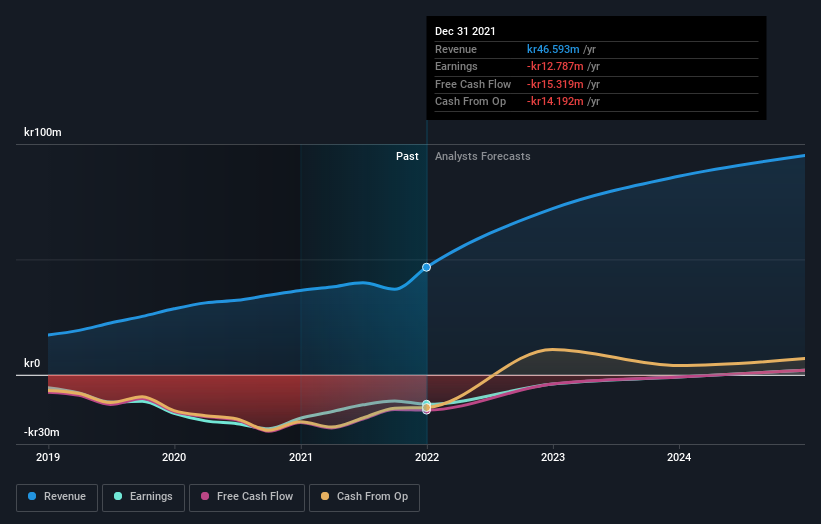The width and height of the screenshot is (821, 524).
Task: Toggle the Revenue legend button
Action: [x=57, y=497]
